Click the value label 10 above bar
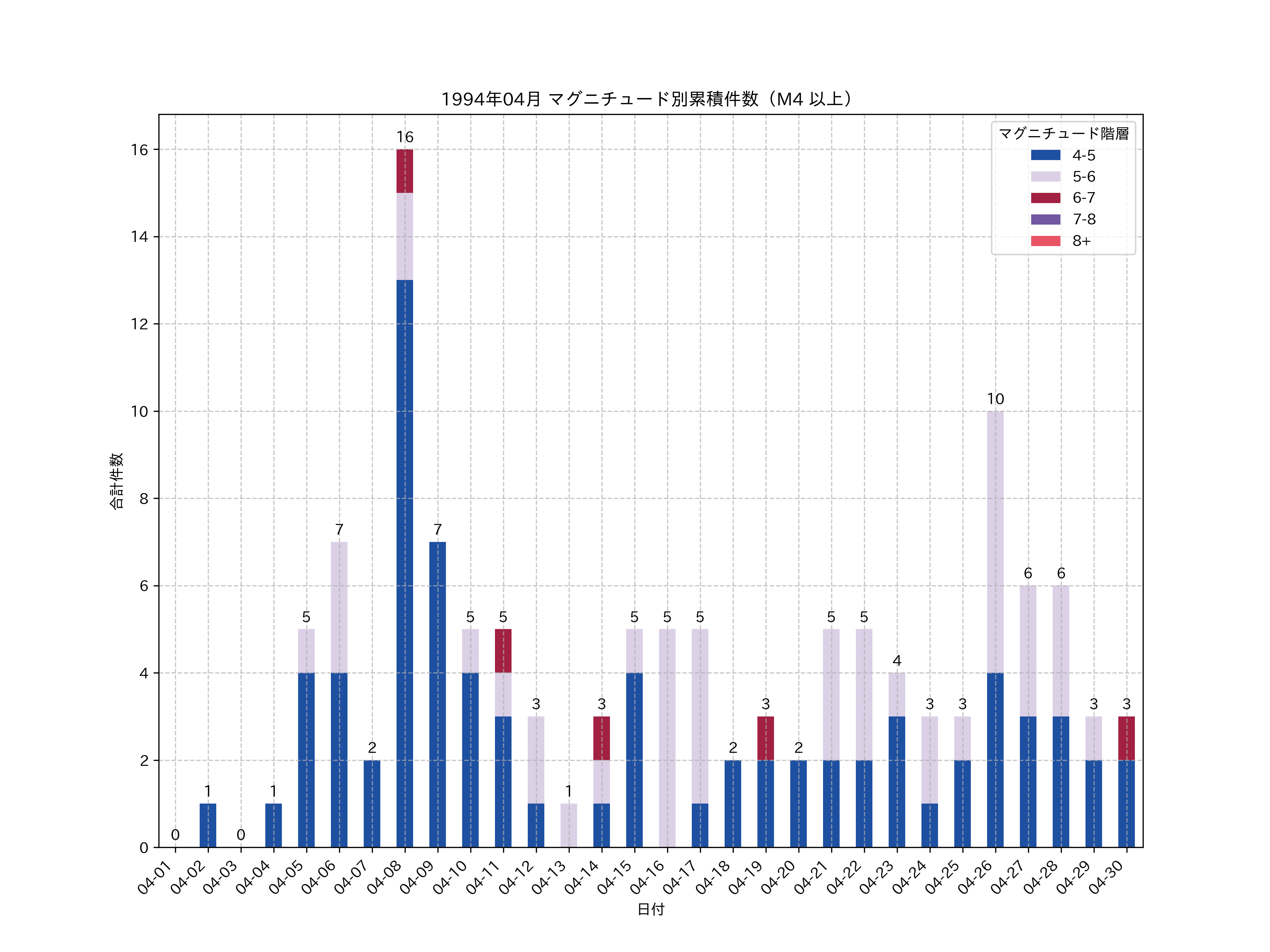Image resolution: width=1270 pixels, height=952 pixels. (995, 399)
